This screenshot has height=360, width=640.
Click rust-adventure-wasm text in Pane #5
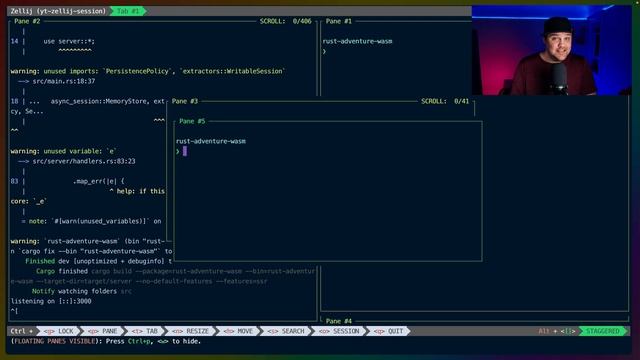click(211, 141)
